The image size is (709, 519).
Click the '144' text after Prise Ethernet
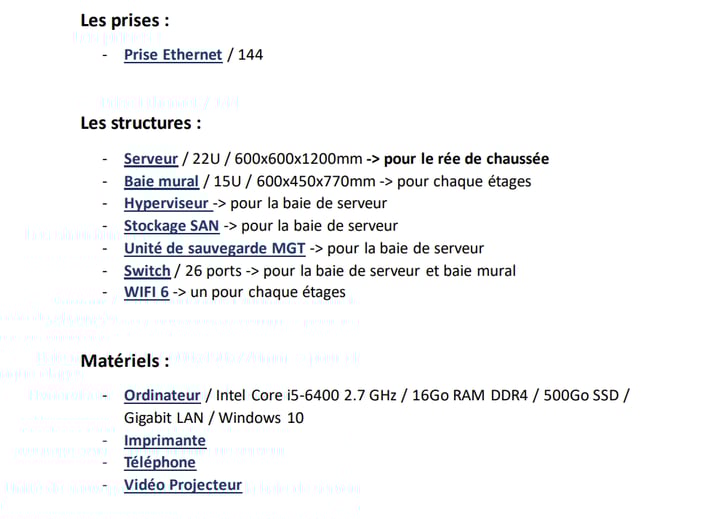pos(251,55)
